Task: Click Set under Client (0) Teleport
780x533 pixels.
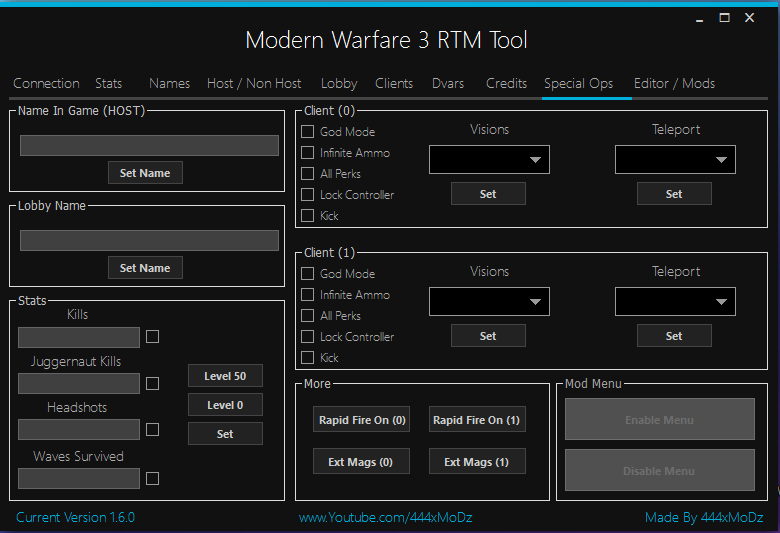Action: [x=674, y=194]
